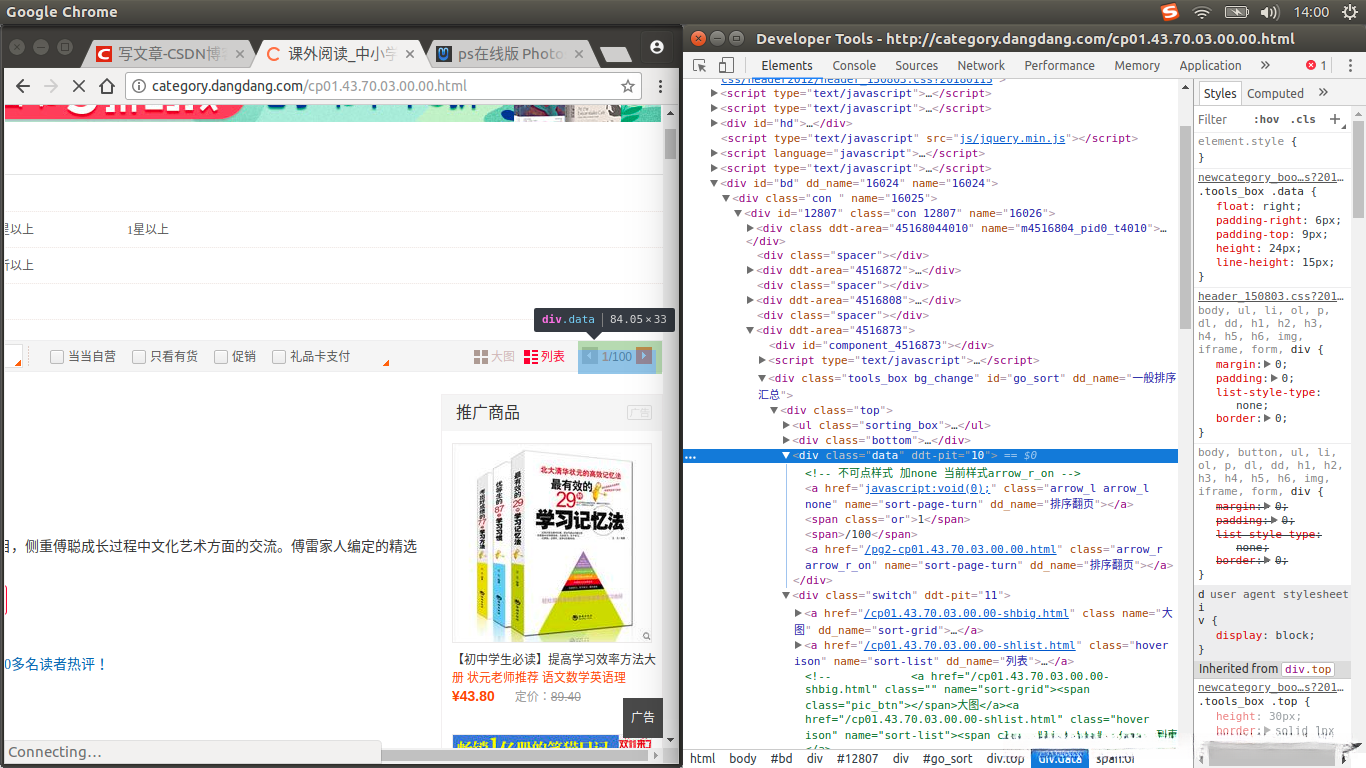Open the Memory panel

[x=1137, y=65]
